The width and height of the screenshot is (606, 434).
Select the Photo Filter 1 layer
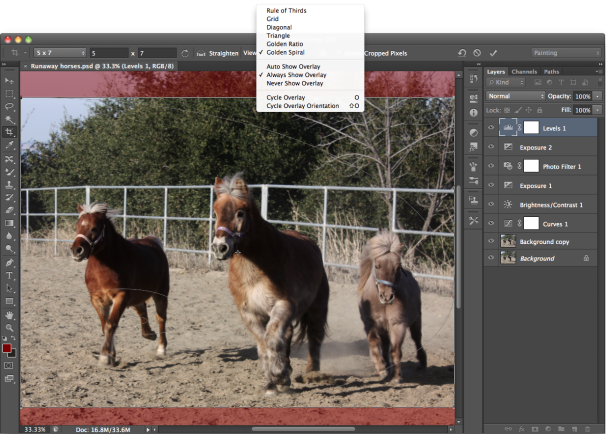pos(563,166)
